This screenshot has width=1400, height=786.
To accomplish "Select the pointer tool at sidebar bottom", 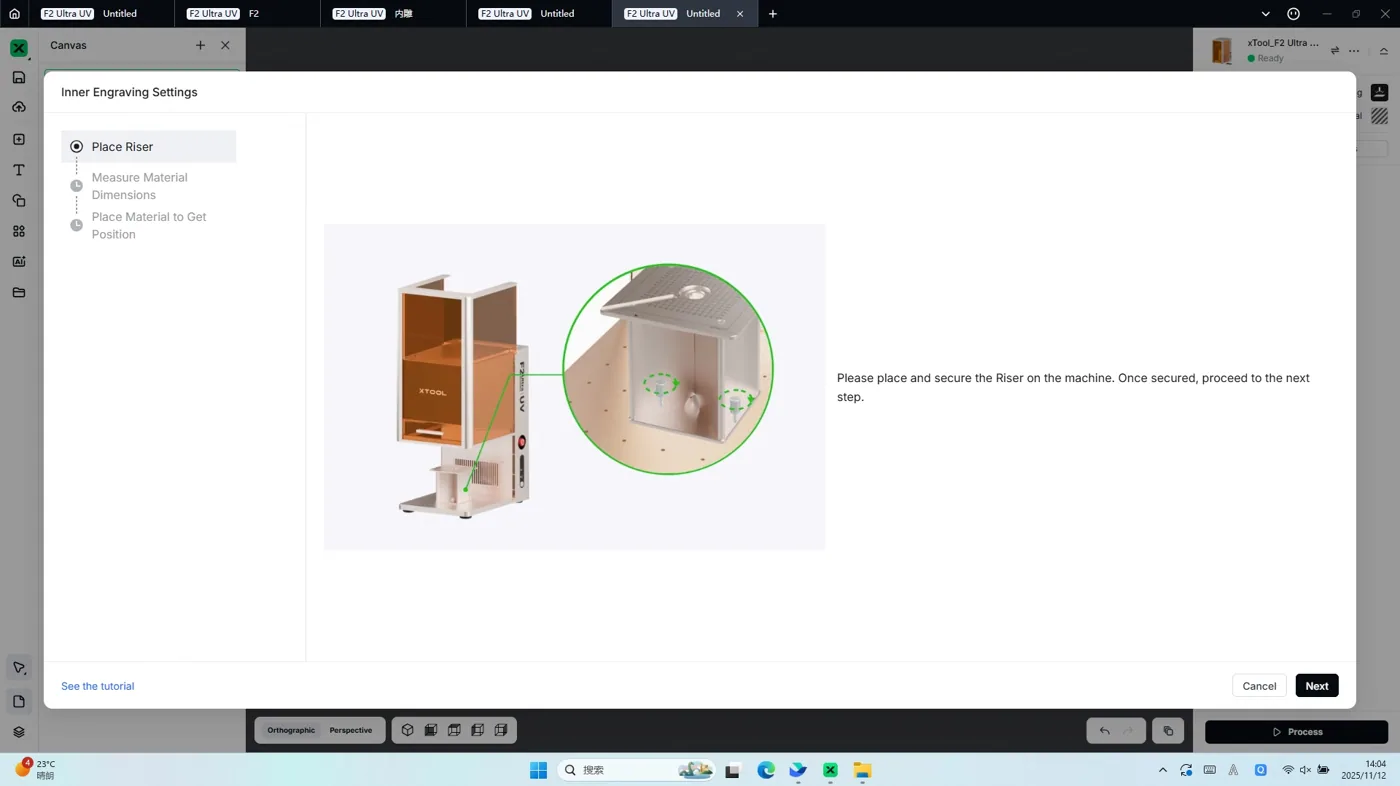I will (x=19, y=668).
